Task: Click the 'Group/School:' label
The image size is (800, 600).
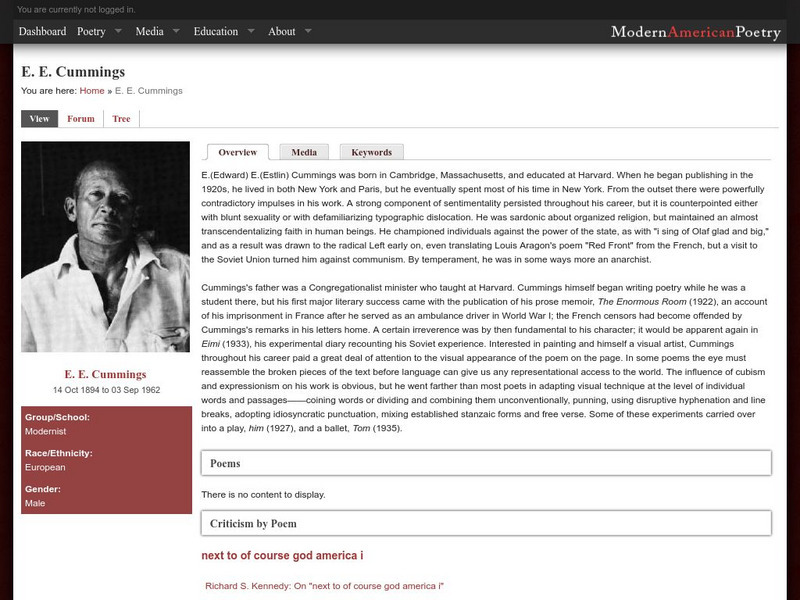Action: point(57,417)
